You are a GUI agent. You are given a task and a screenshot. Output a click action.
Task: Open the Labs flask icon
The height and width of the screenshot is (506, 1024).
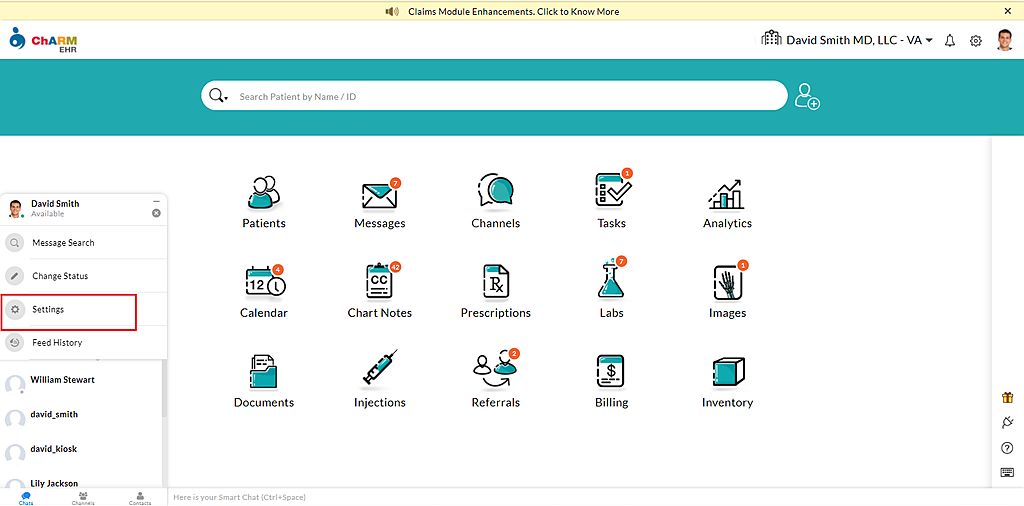point(611,281)
